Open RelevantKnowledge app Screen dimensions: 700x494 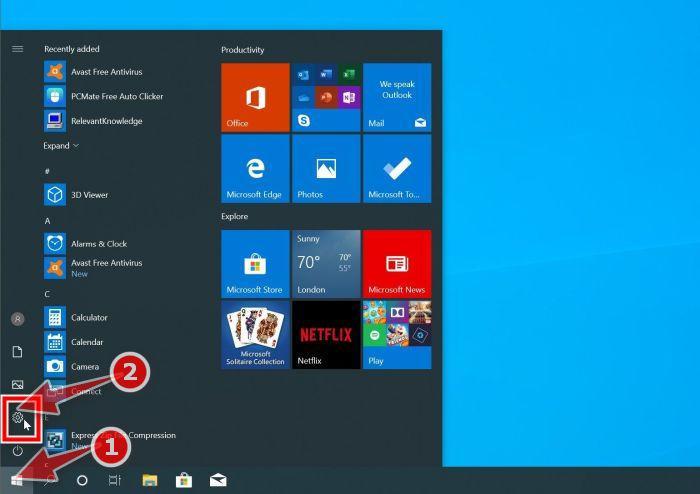[94, 121]
